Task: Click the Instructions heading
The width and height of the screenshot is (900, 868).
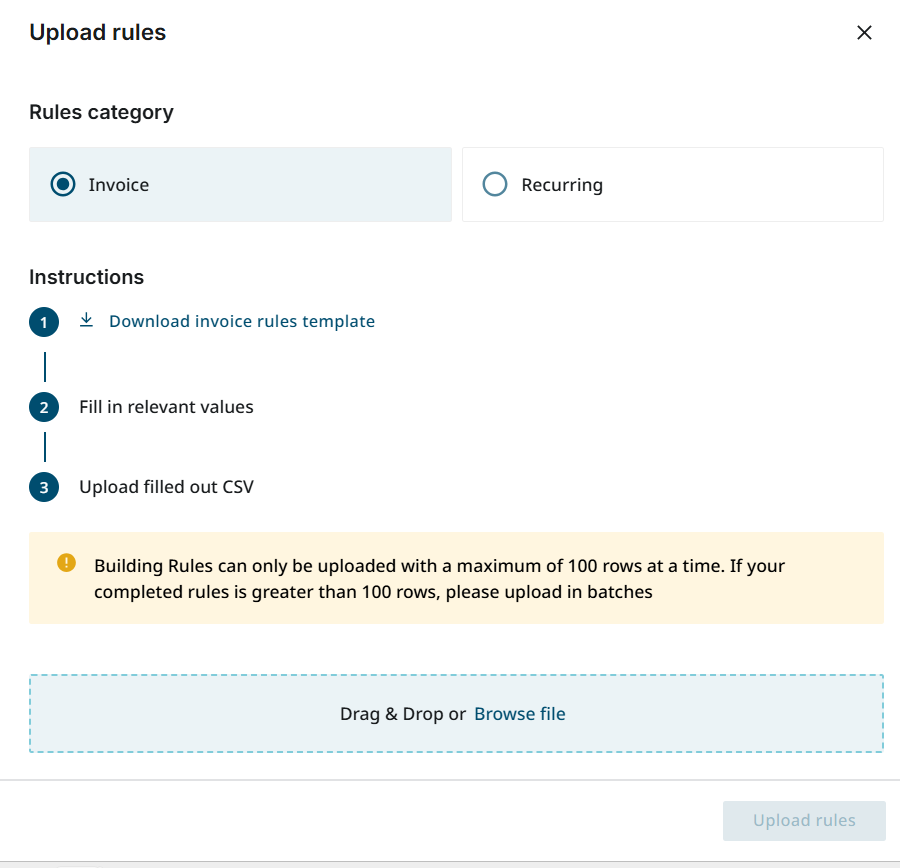Action: [86, 277]
